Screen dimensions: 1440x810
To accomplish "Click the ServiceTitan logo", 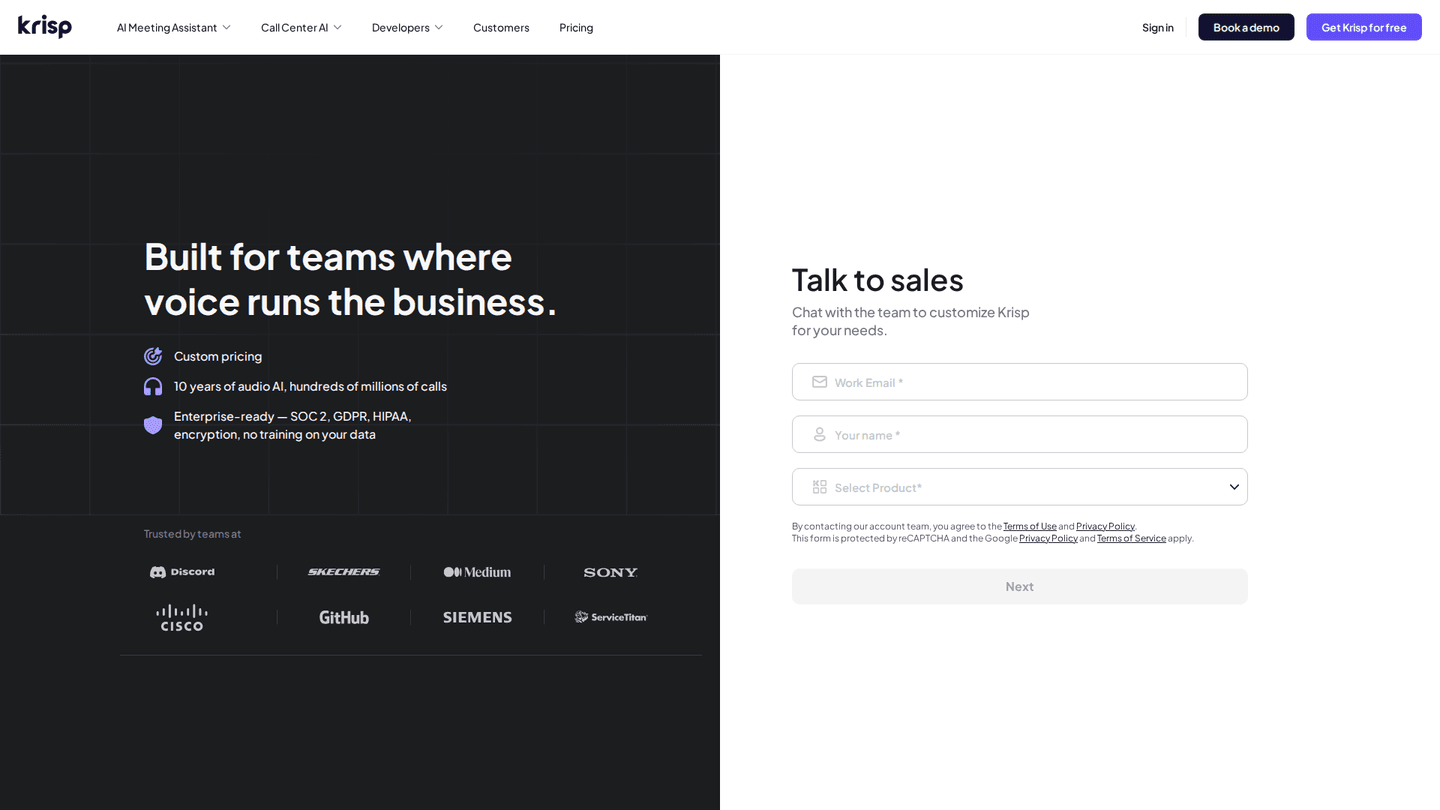I will 611,617.
